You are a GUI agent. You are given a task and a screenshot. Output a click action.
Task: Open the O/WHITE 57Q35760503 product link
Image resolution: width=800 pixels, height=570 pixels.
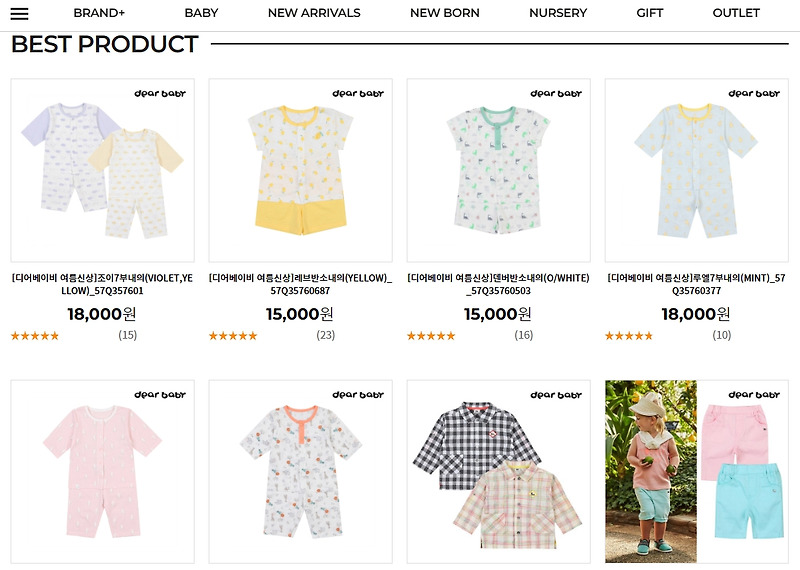(x=498, y=284)
